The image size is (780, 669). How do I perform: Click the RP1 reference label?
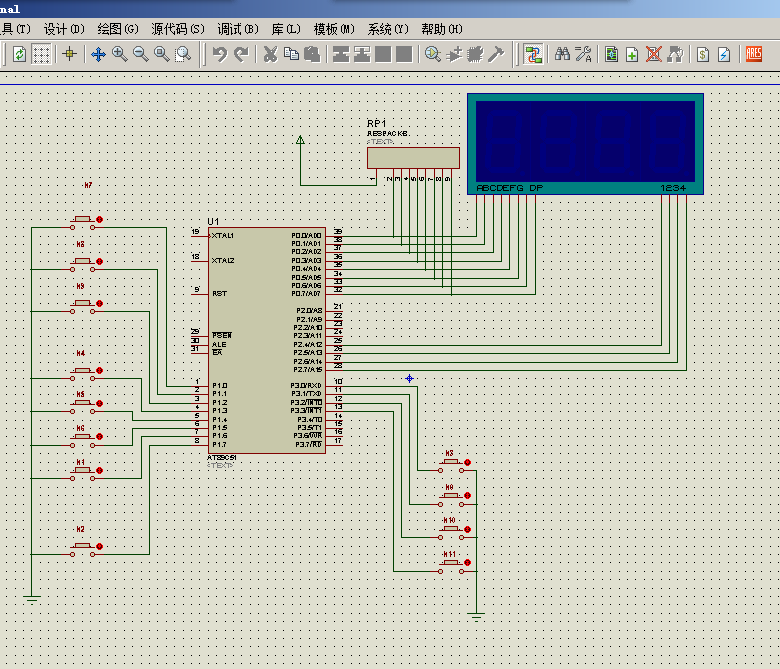376,123
